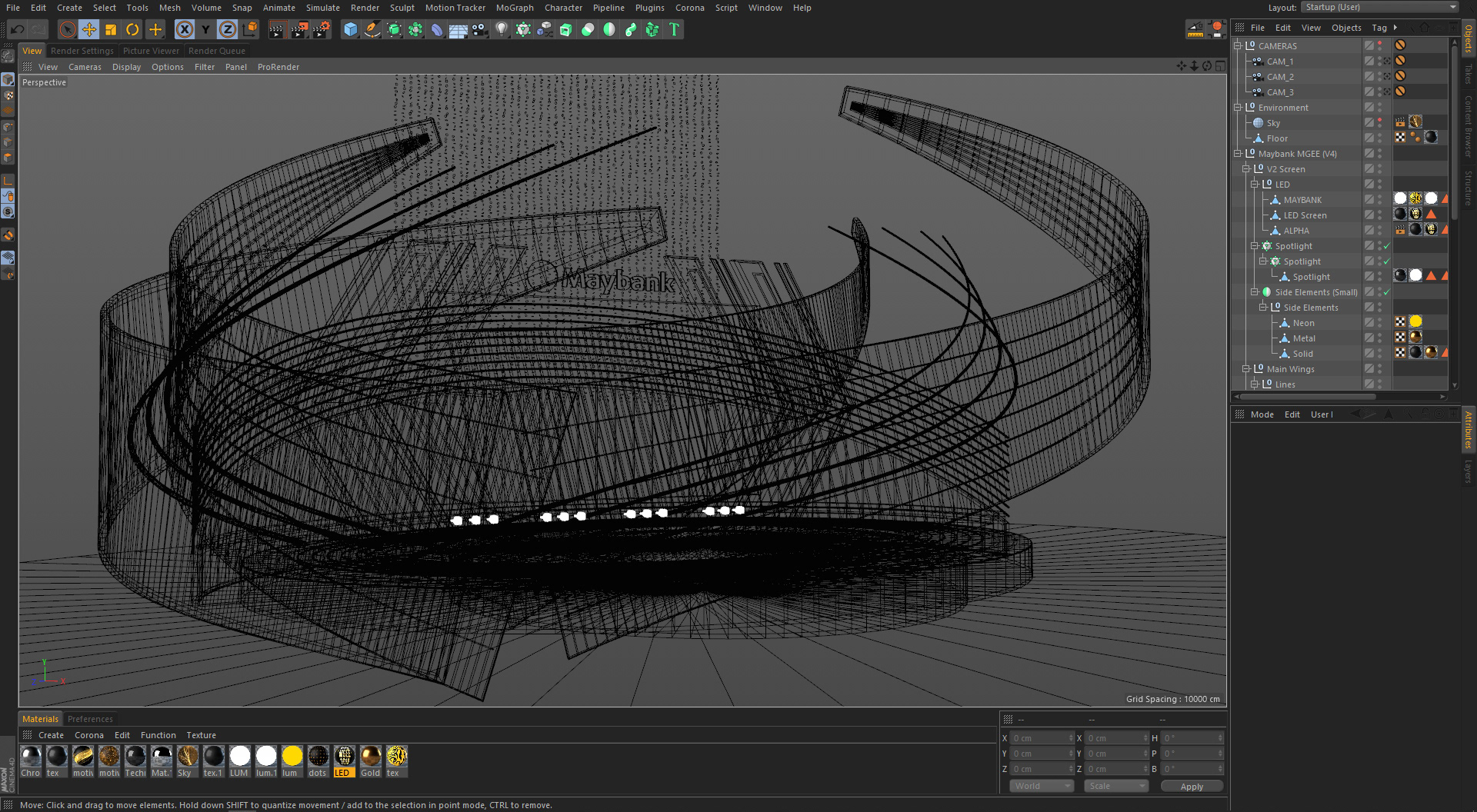Viewport: 1477px width, 812px height.
Task: Select the Neon object
Action: tap(1303, 323)
